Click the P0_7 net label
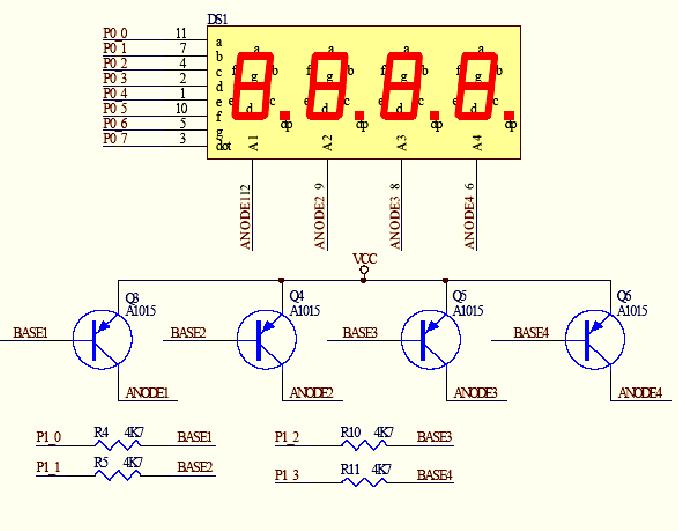Image resolution: width=678 pixels, height=531 pixels. pyautogui.click(x=115, y=138)
